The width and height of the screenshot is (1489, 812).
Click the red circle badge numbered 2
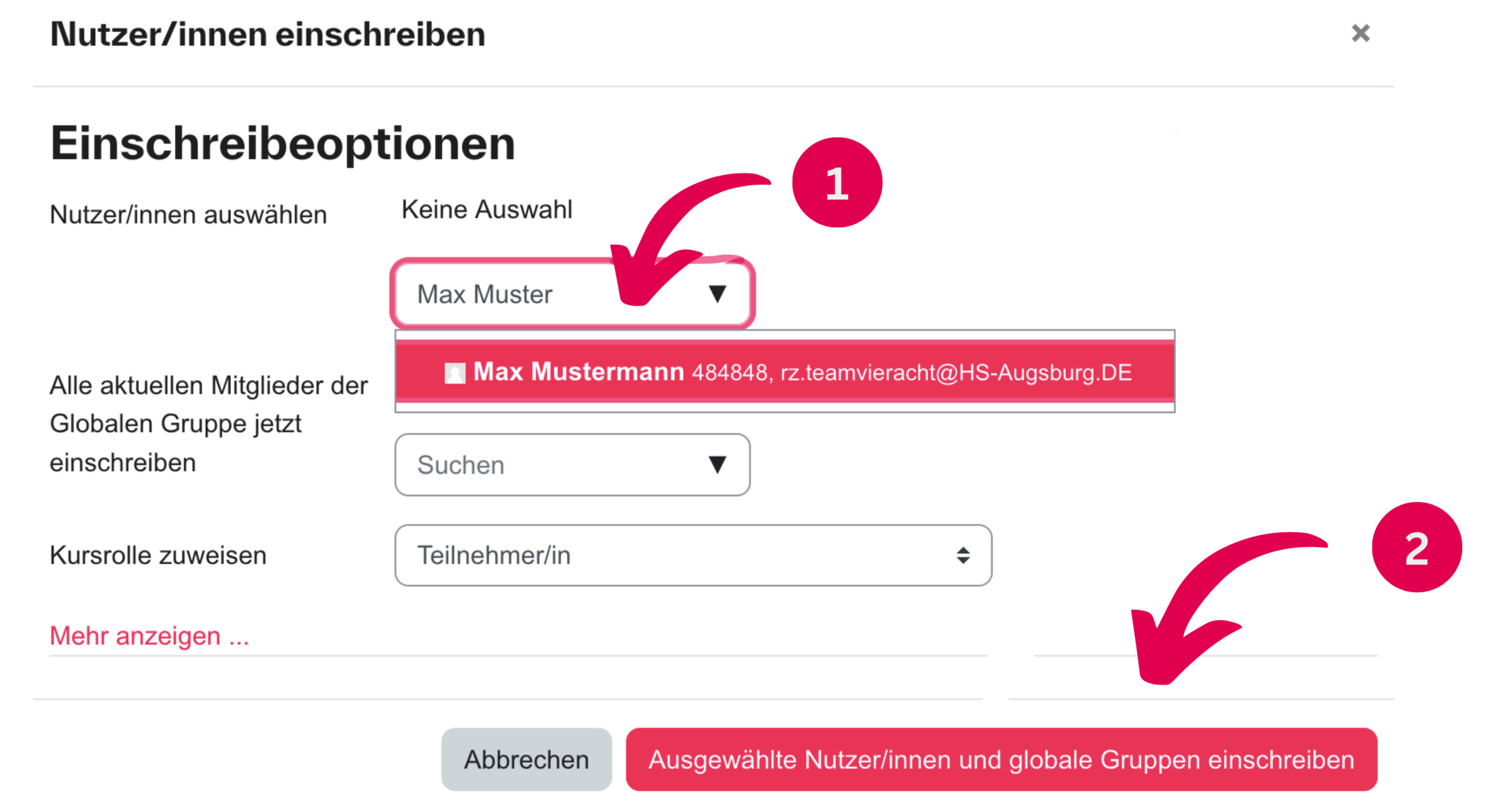(1416, 547)
